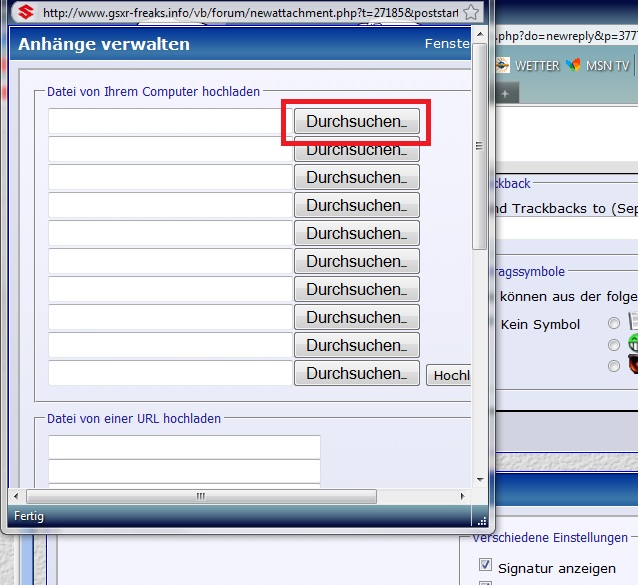Click the last Durchsuchen button
Image resolution: width=638 pixels, height=585 pixels.
tap(356, 373)
